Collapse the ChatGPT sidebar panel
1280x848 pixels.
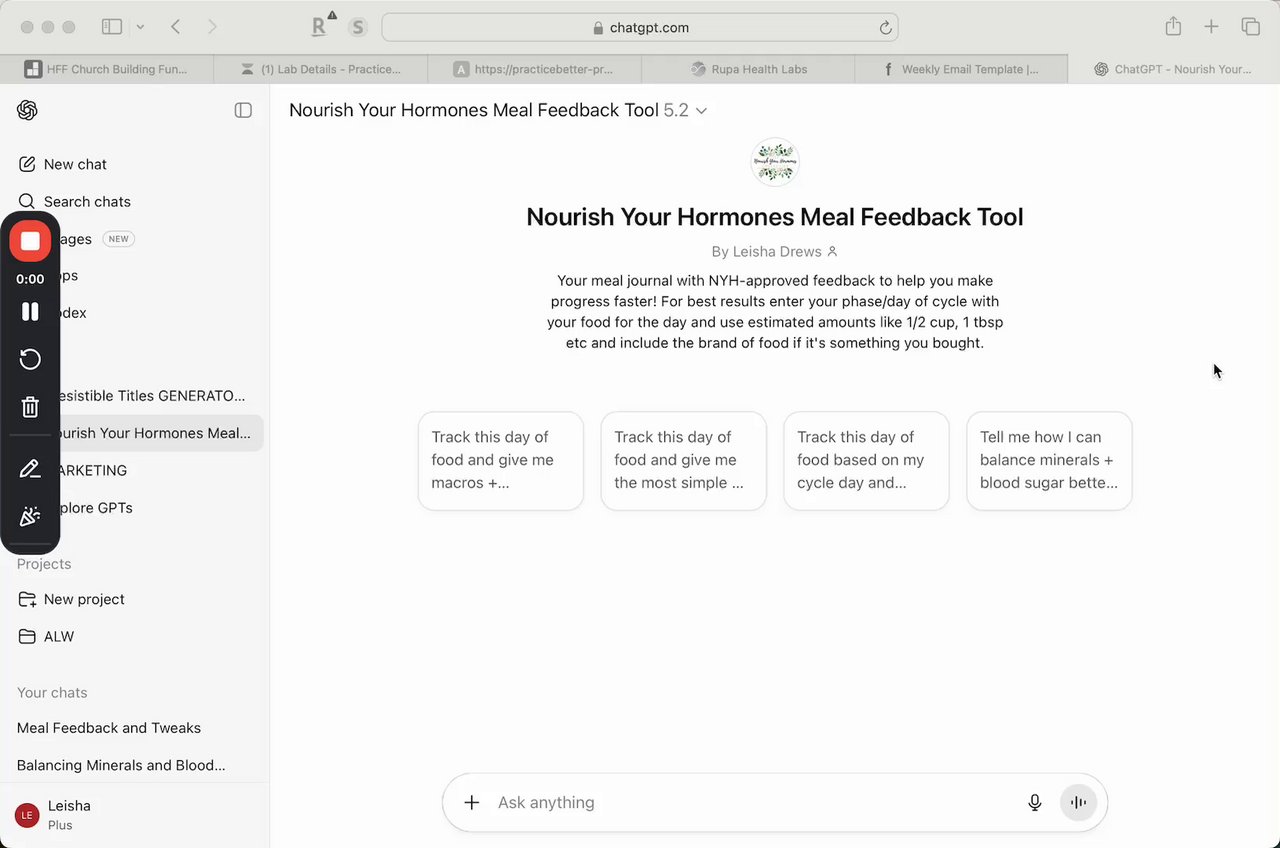click(x=243, y=110)
